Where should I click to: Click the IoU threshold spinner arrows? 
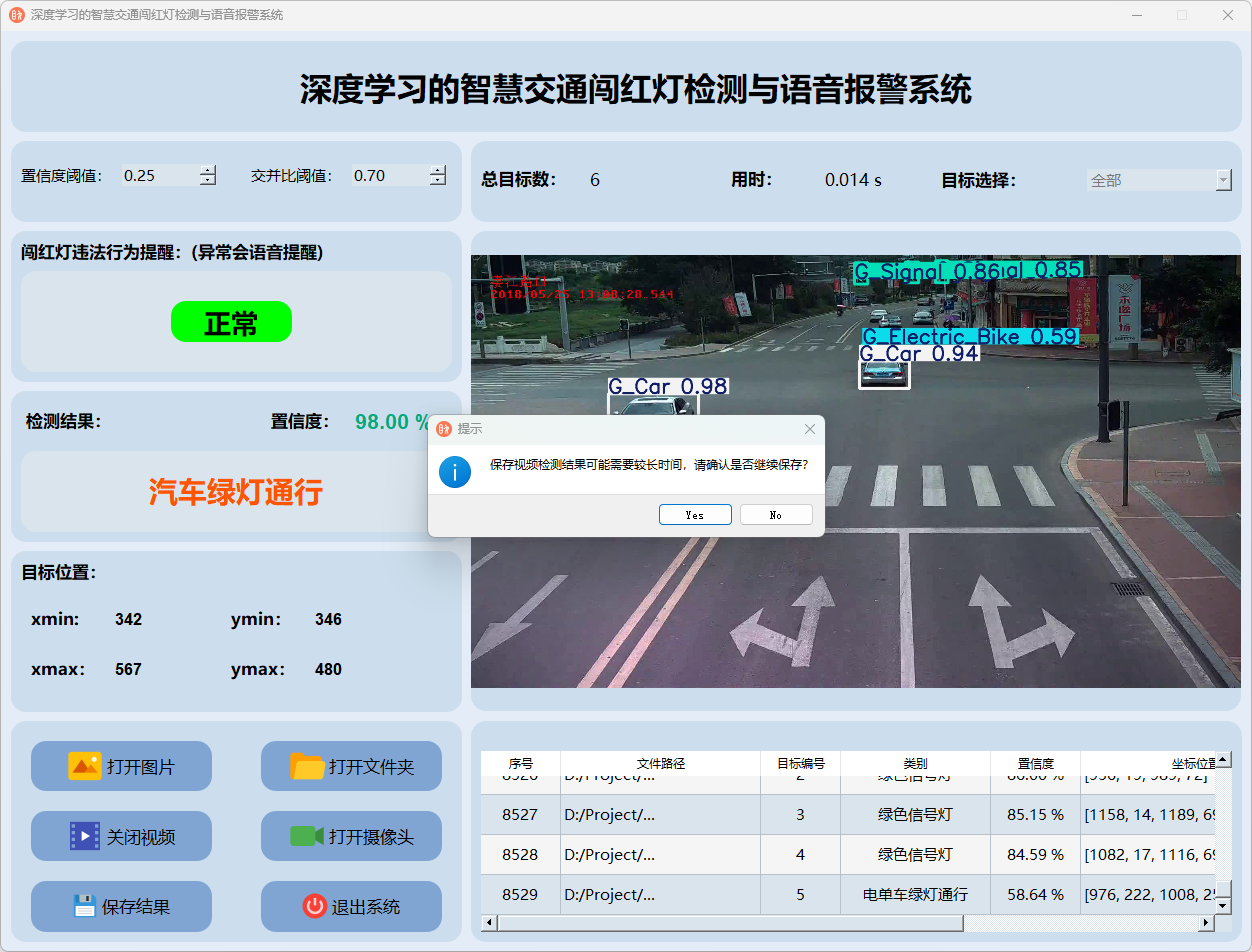[x=438, y=175]
